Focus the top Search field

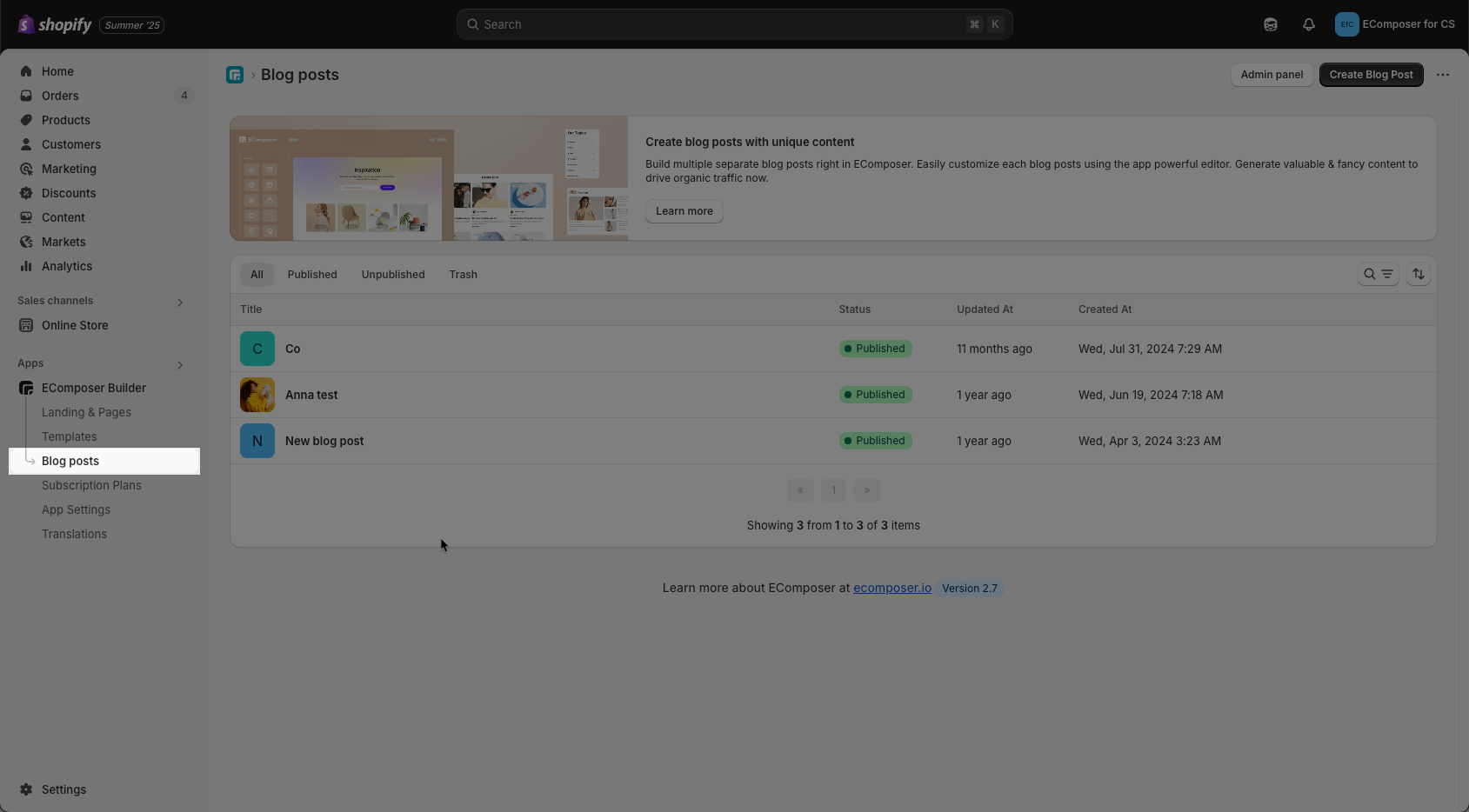tap(734, 24)
